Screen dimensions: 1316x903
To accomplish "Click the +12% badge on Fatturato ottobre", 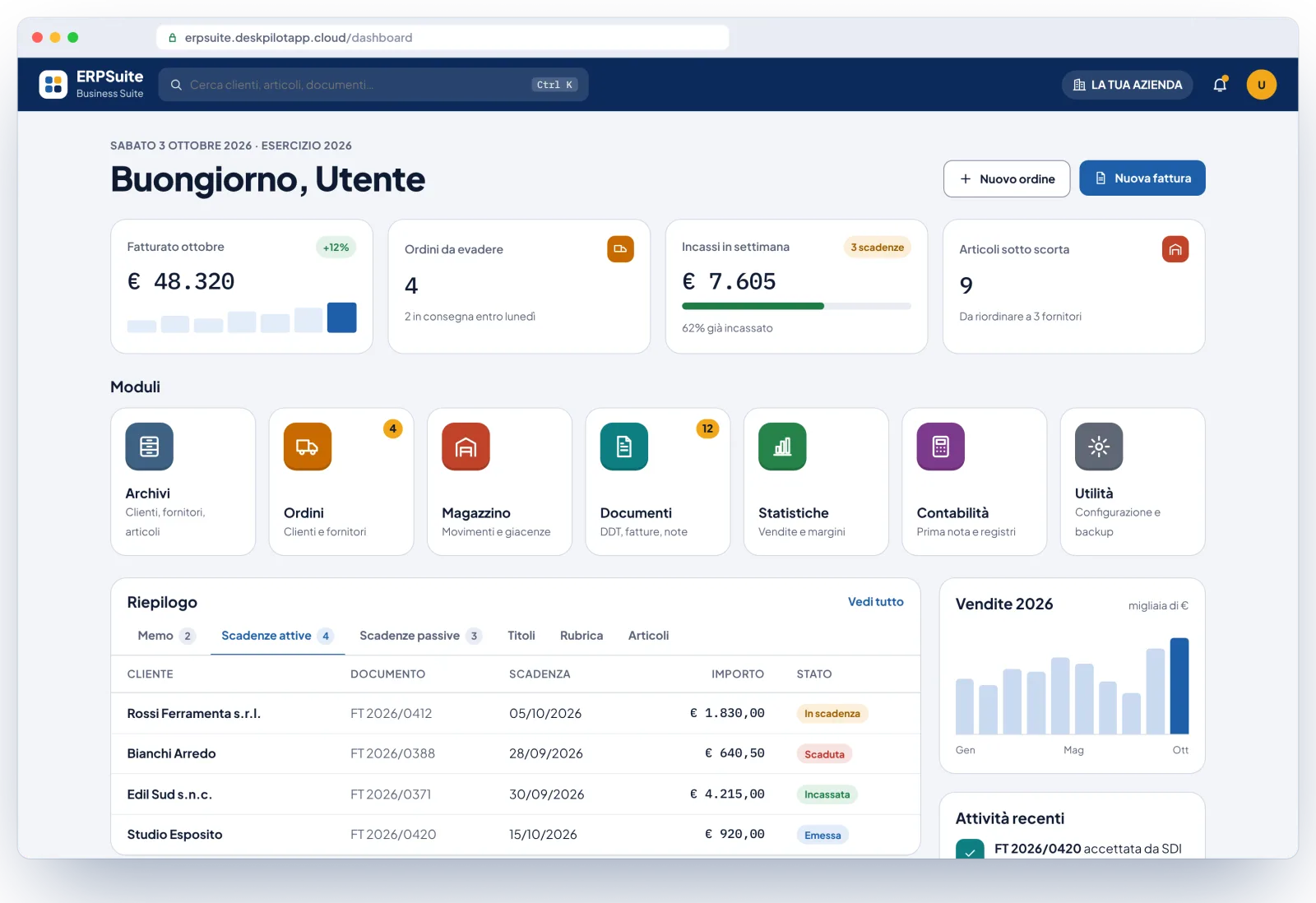I will click(336, 248).
